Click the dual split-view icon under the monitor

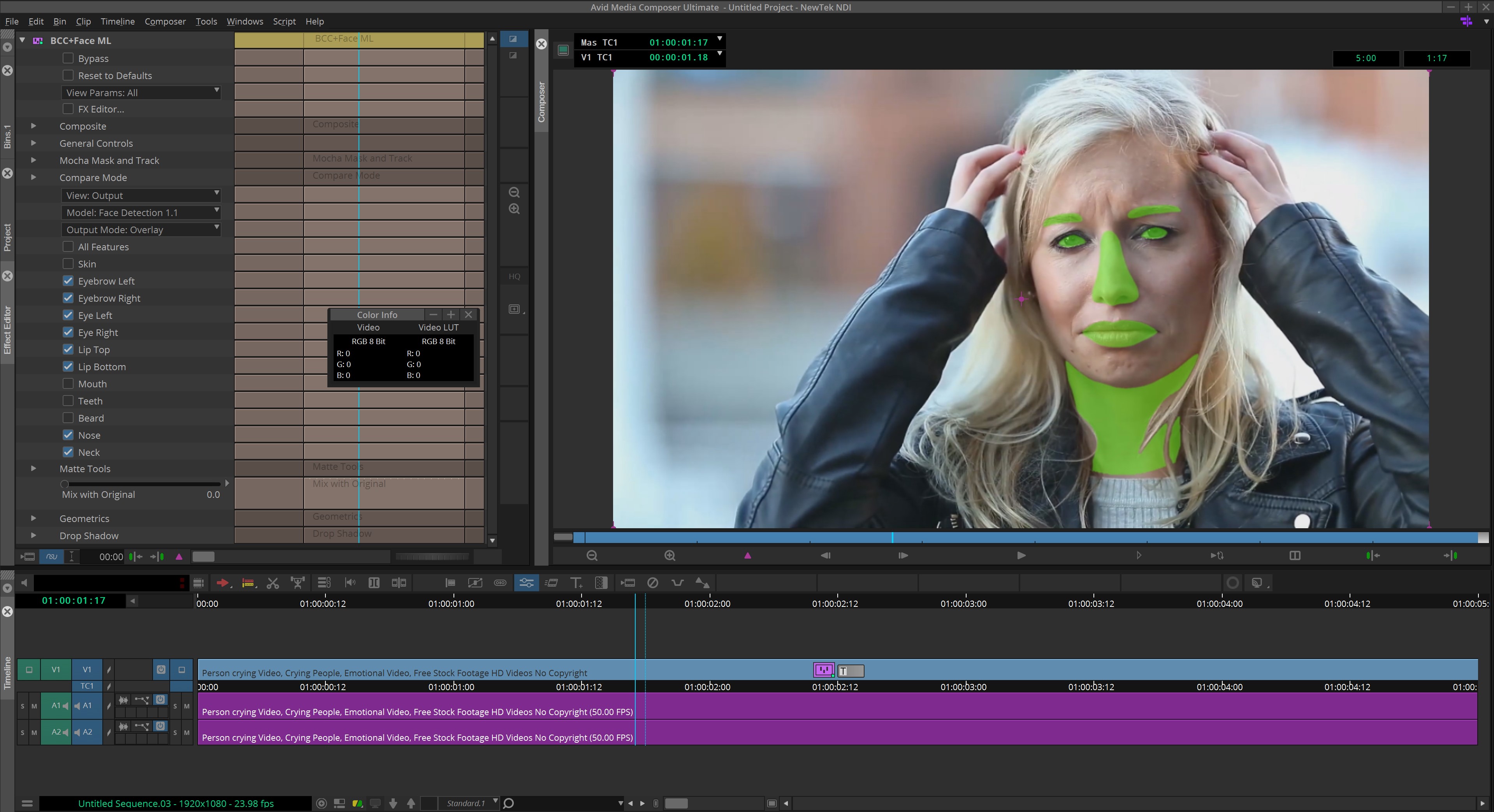click(1294, 555)
